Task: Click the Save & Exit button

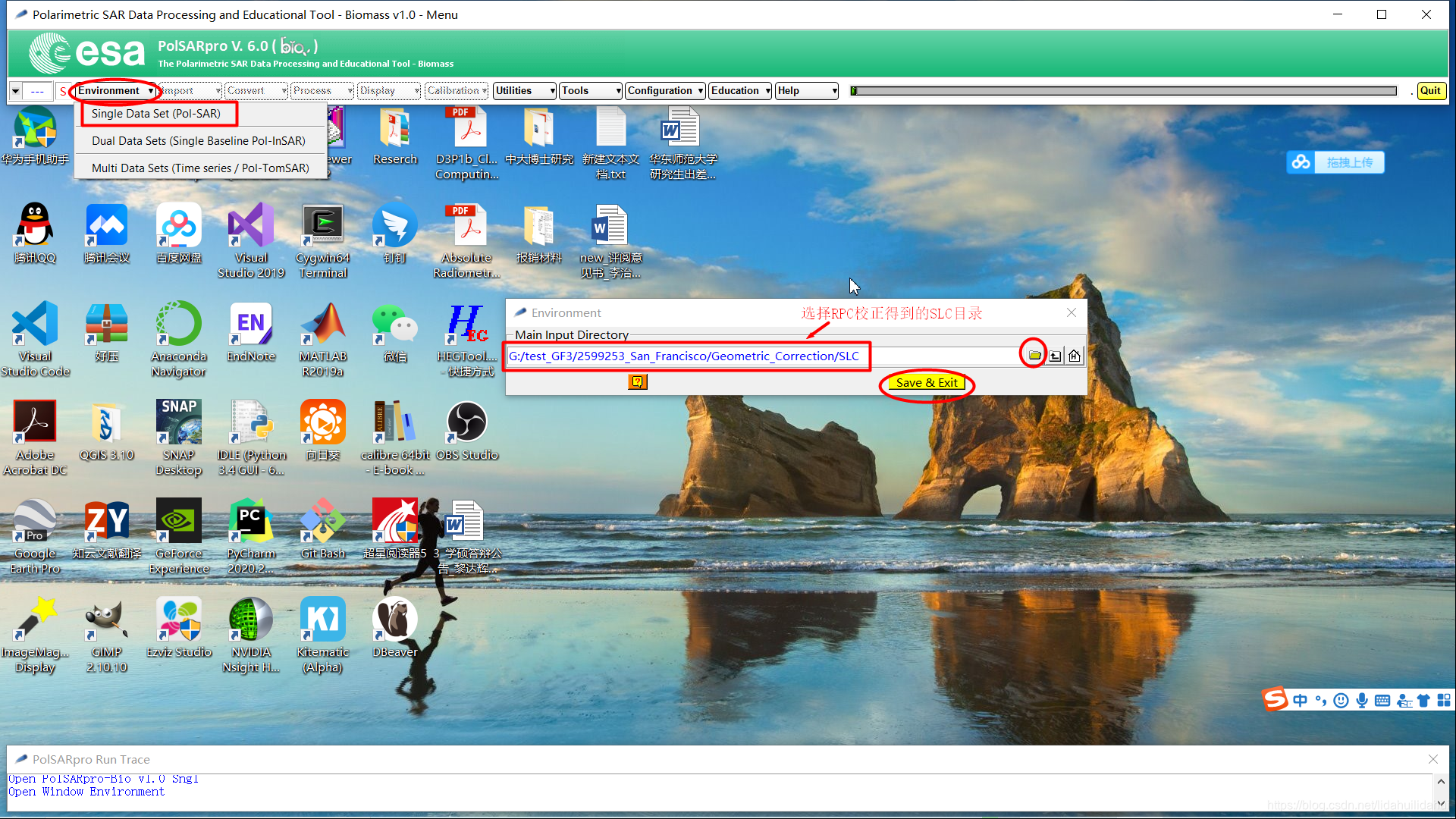Action: tap(926, 383)
